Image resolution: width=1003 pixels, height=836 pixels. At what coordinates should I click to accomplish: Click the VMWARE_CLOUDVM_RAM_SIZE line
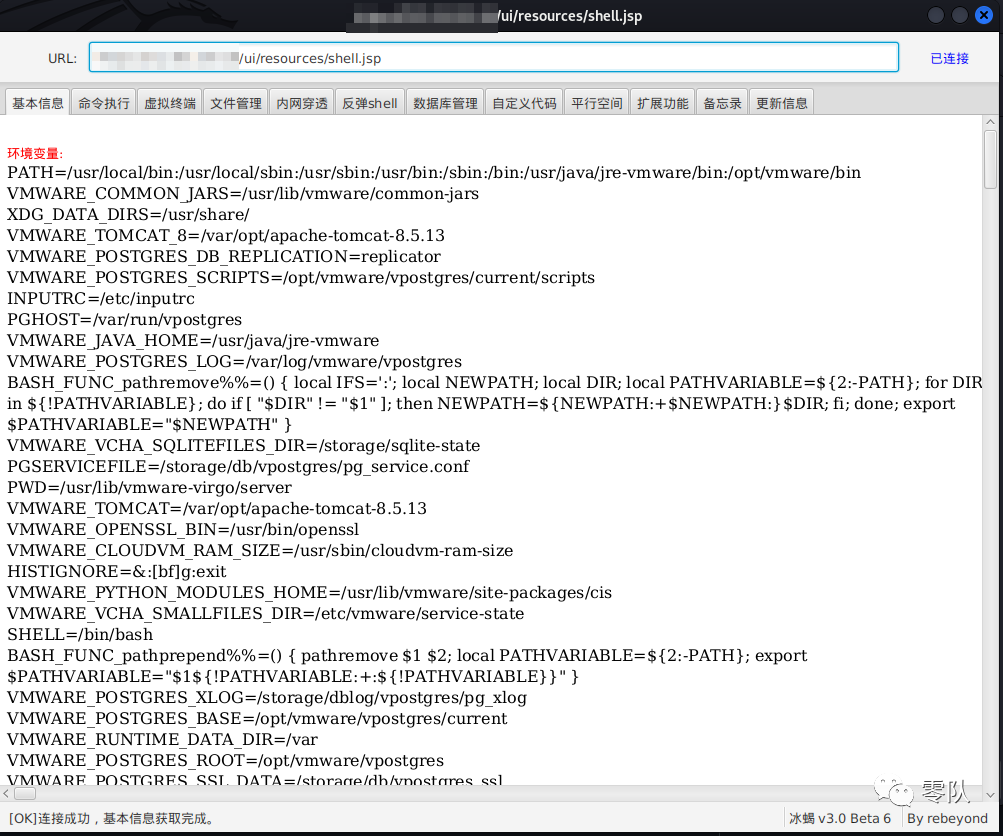click(x=260, y=551)
